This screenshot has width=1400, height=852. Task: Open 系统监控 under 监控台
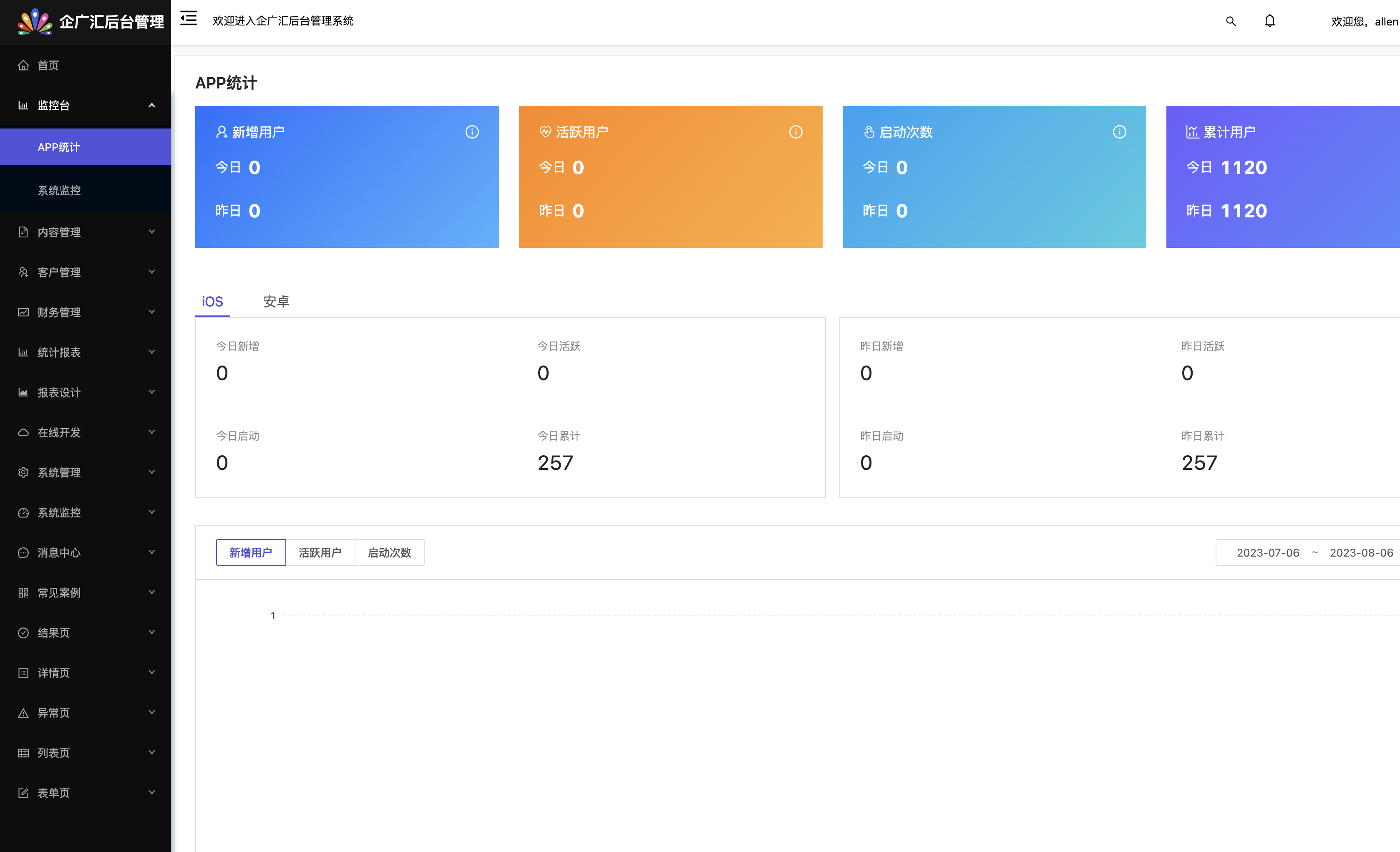coord(85,190)
